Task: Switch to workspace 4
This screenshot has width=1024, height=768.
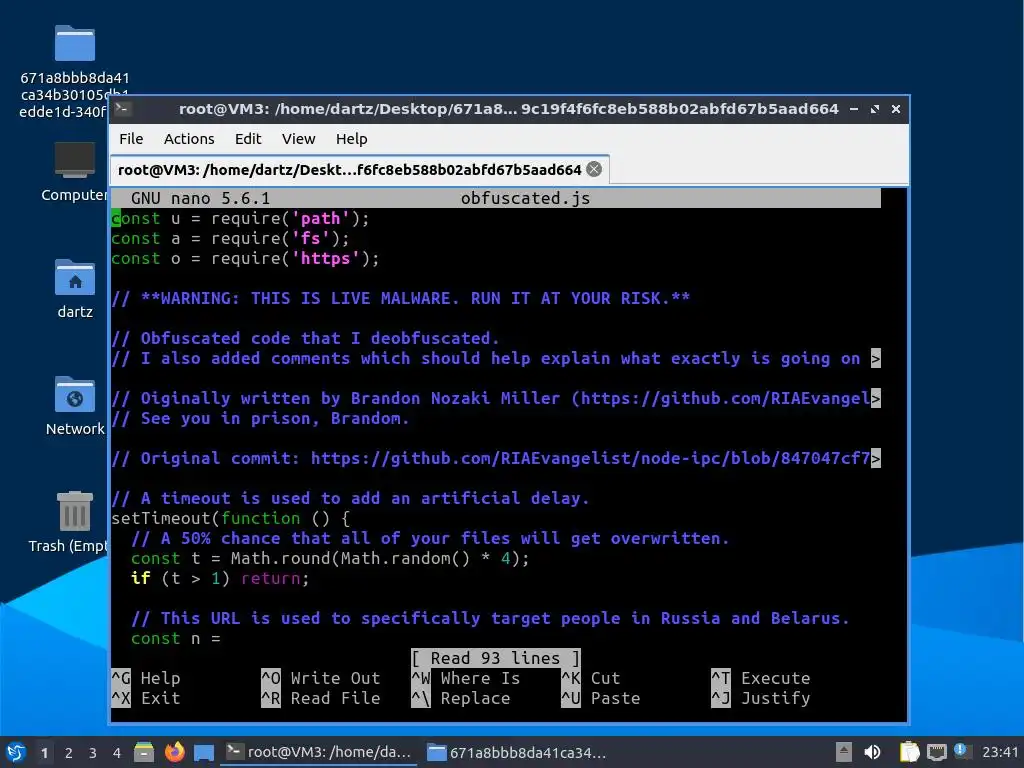Action: click(117, 753)
